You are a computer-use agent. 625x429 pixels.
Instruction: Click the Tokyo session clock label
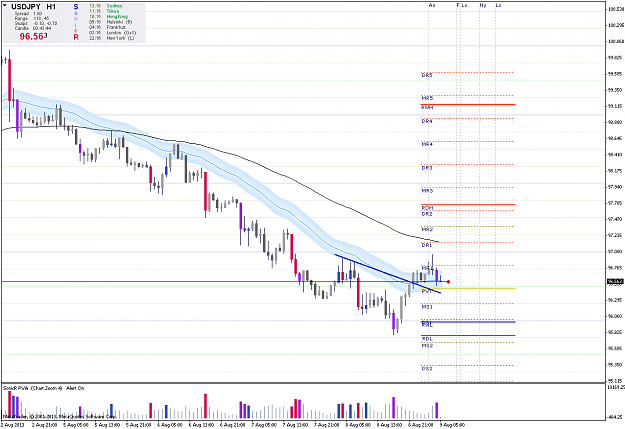pyautogui.click(x=113, y=12)
